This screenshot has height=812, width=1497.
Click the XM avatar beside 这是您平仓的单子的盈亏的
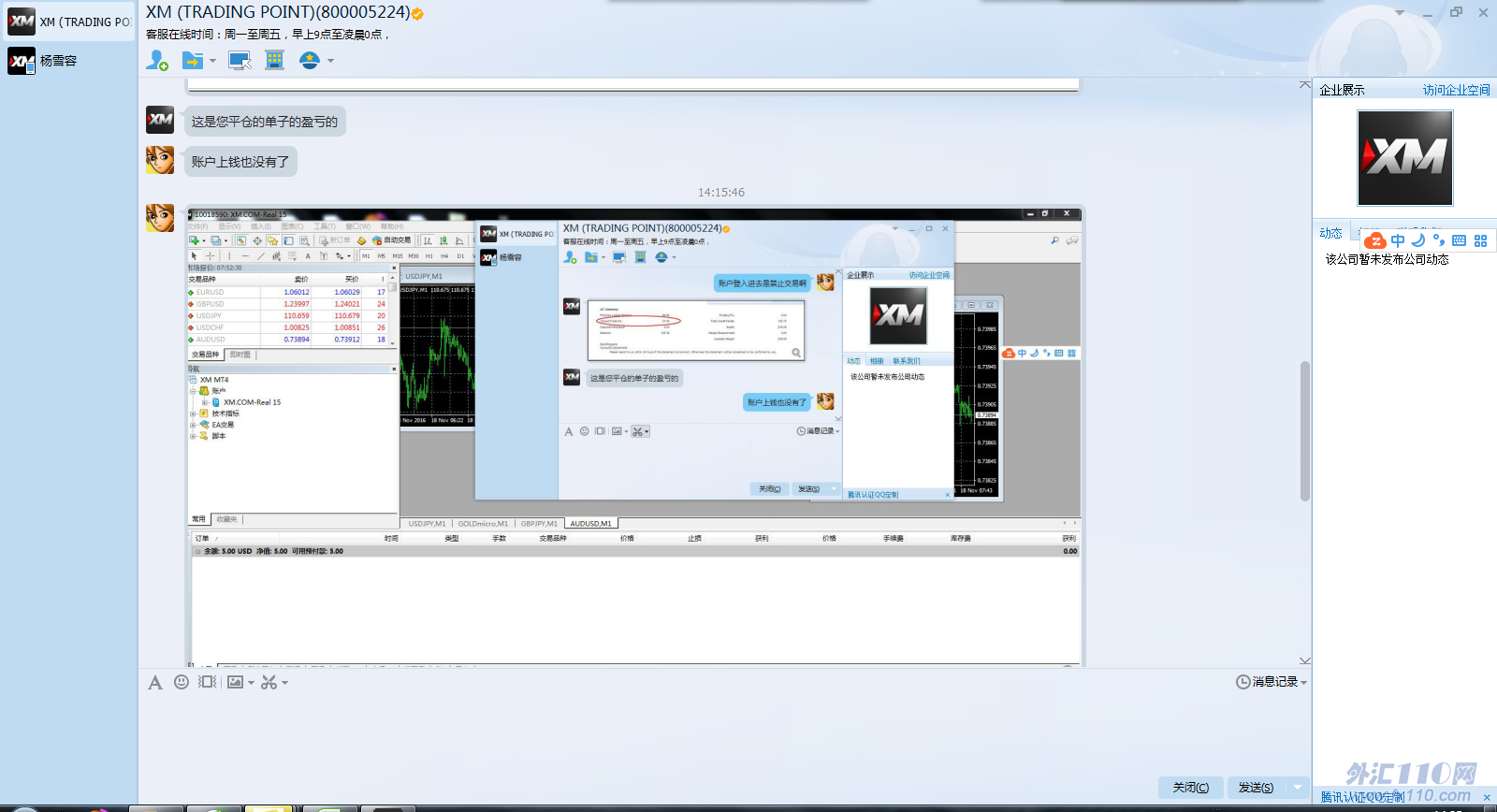[x=160, y=120]
